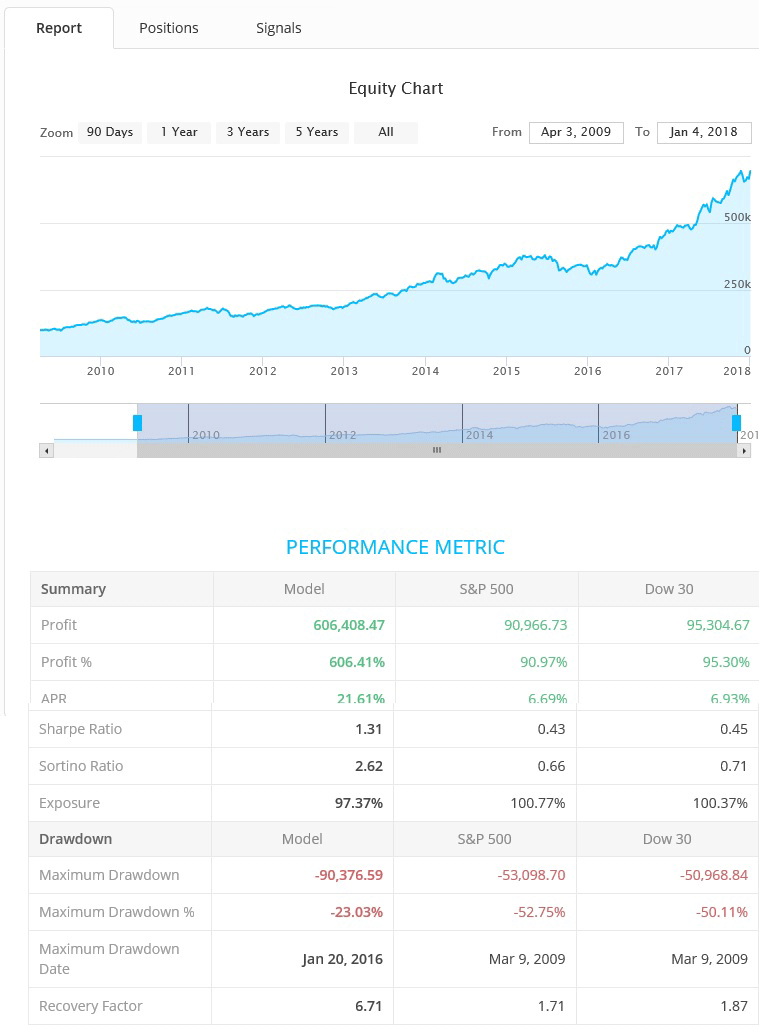Select the Report tab
This screenshot has height=1025, width=759.
pyautogui.click(x=59, y=28)
